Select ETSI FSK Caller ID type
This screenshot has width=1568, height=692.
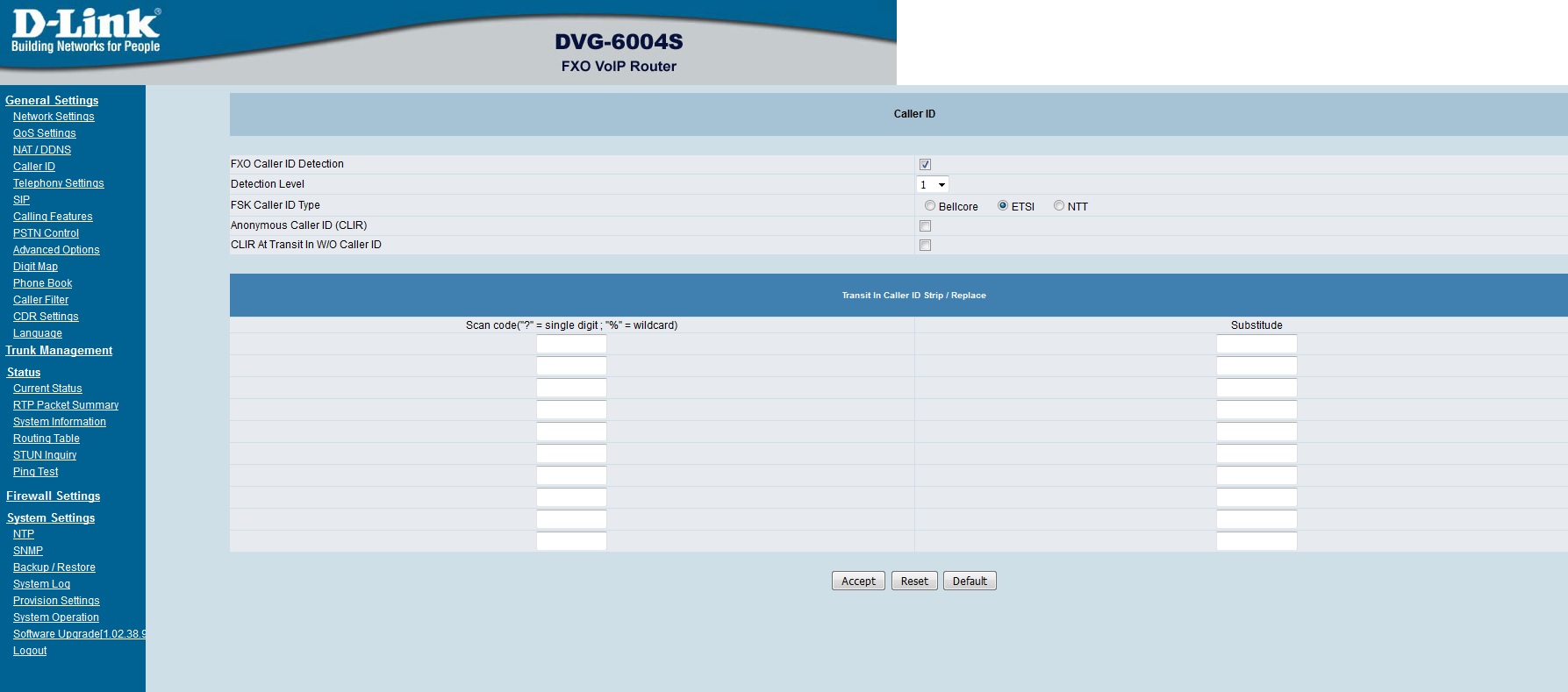pyautogui.click(x=1003, y=206)
